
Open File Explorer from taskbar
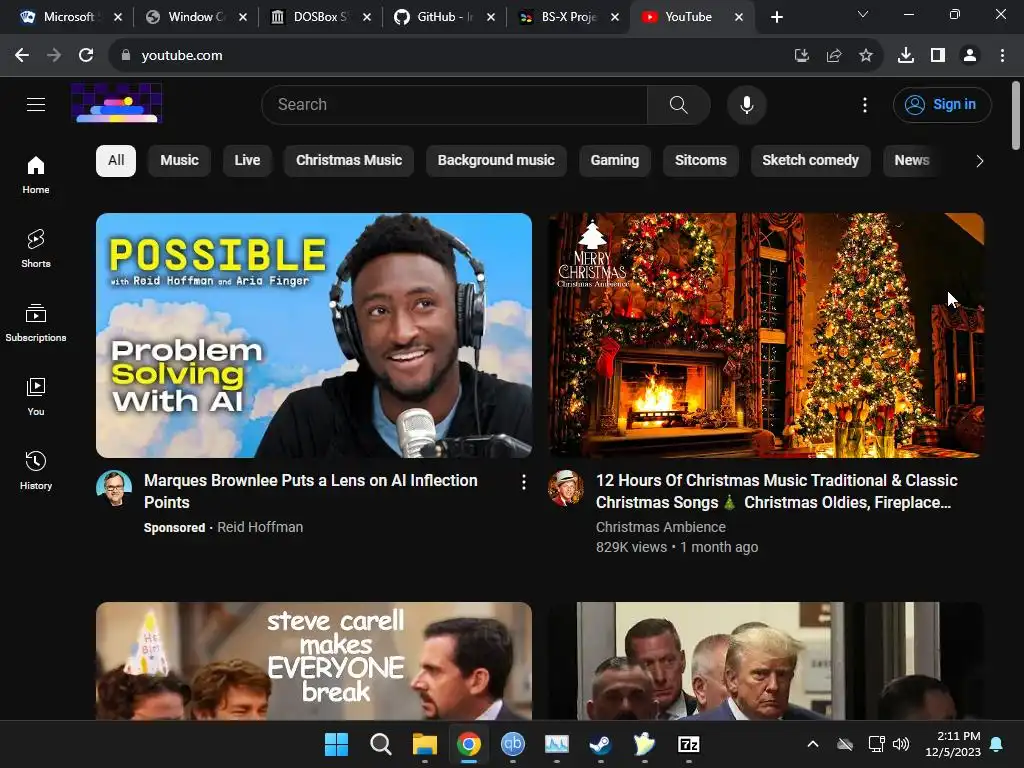point(424,744)
